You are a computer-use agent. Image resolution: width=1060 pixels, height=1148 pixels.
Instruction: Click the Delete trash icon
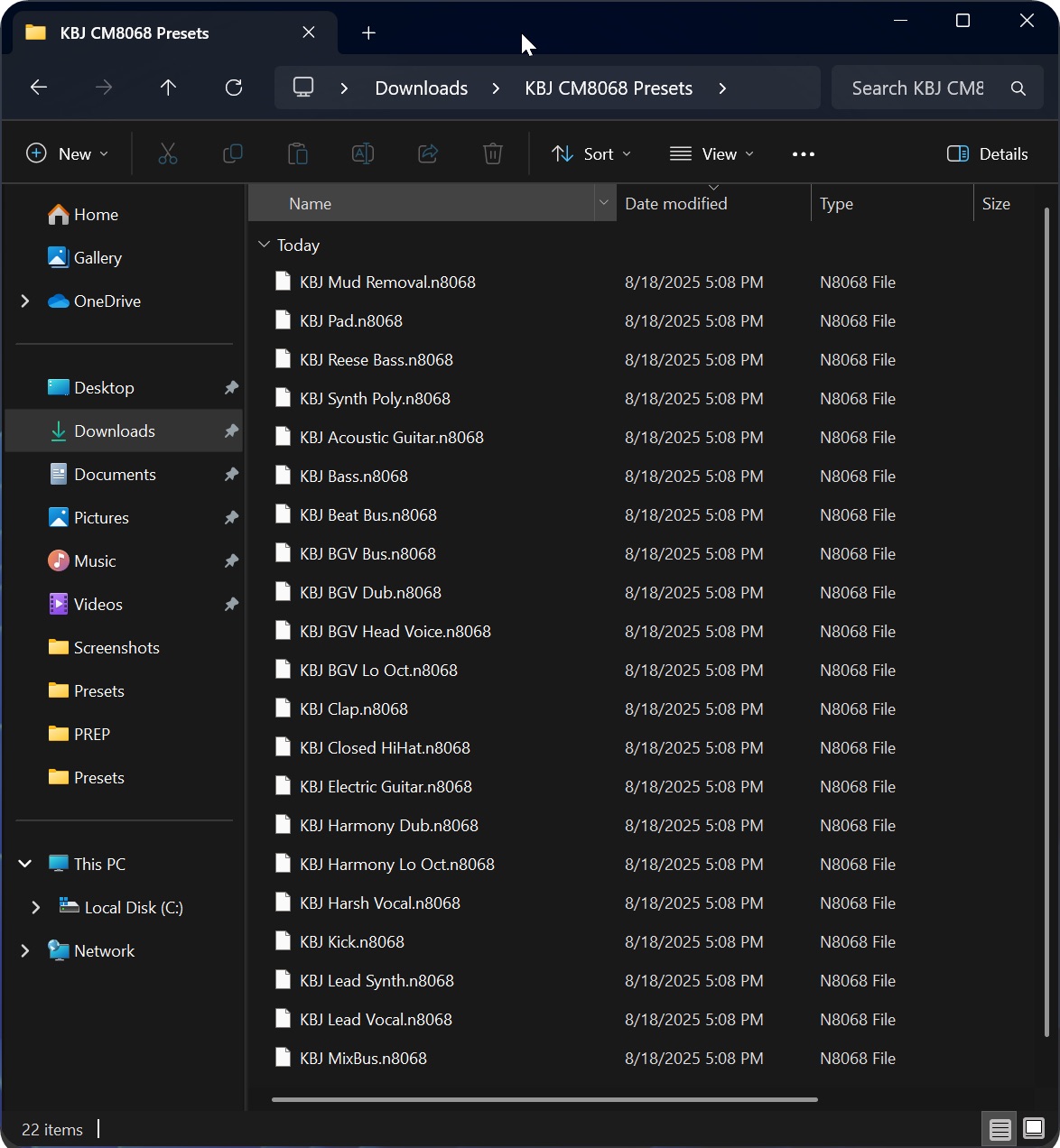[493, 154]
